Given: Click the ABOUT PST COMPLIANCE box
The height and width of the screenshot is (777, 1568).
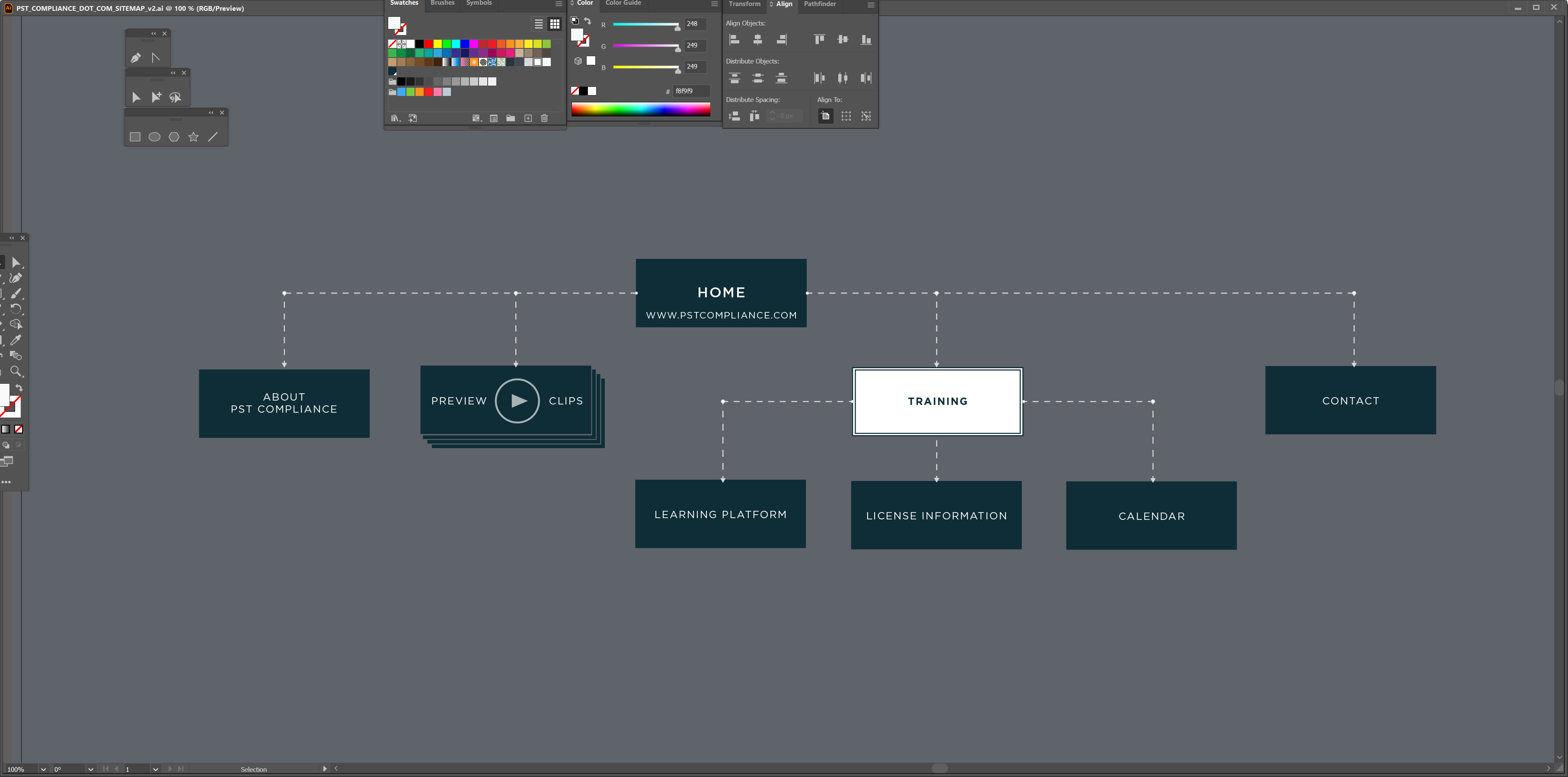Looking at the screenshot, I should point(284,403).
